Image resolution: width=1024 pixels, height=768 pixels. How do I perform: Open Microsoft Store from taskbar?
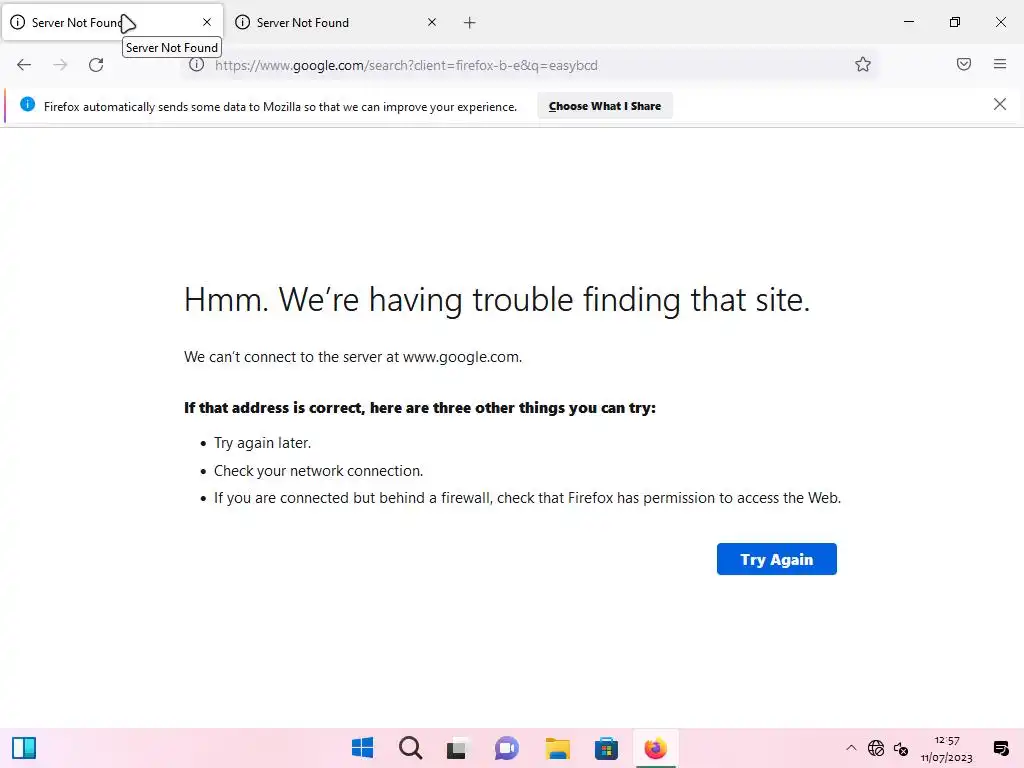[x=606, y=748]
